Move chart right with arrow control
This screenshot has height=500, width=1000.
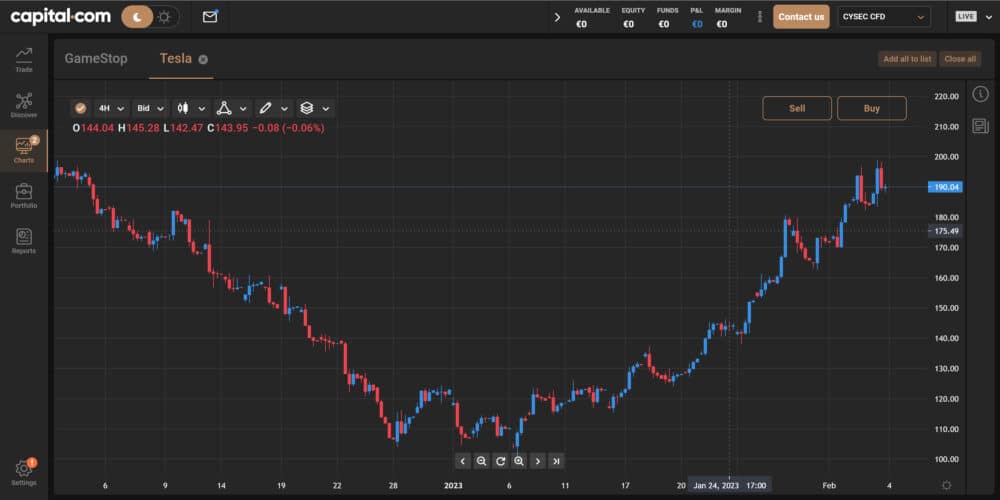[x=538, y=461]
